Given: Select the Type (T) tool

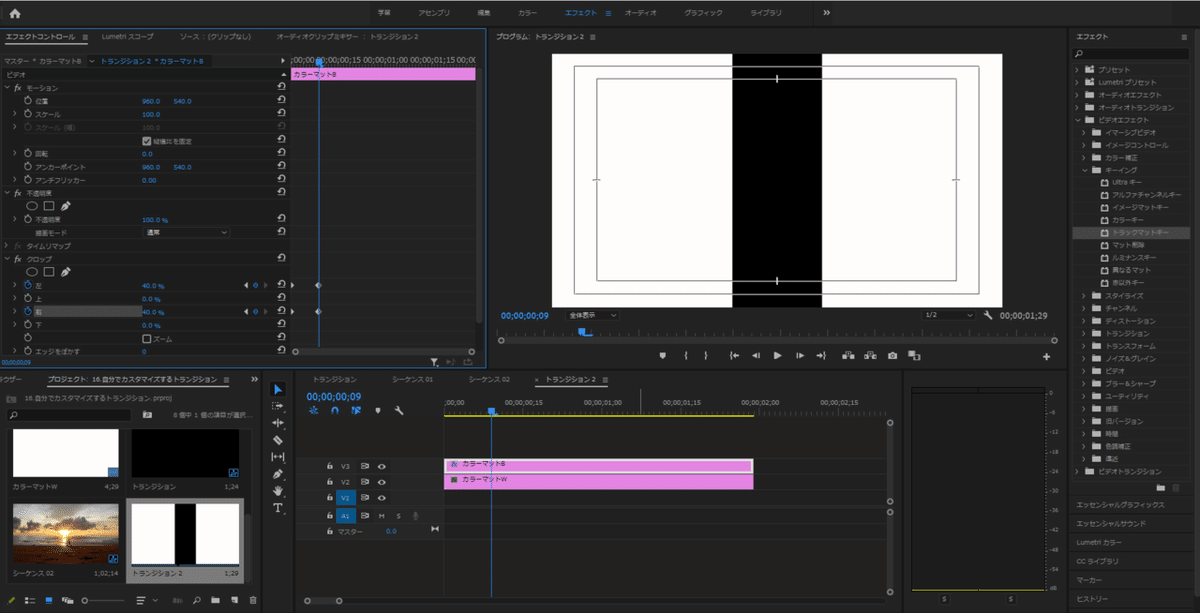Looking at the screenshot, I should [x=278, y=508].
